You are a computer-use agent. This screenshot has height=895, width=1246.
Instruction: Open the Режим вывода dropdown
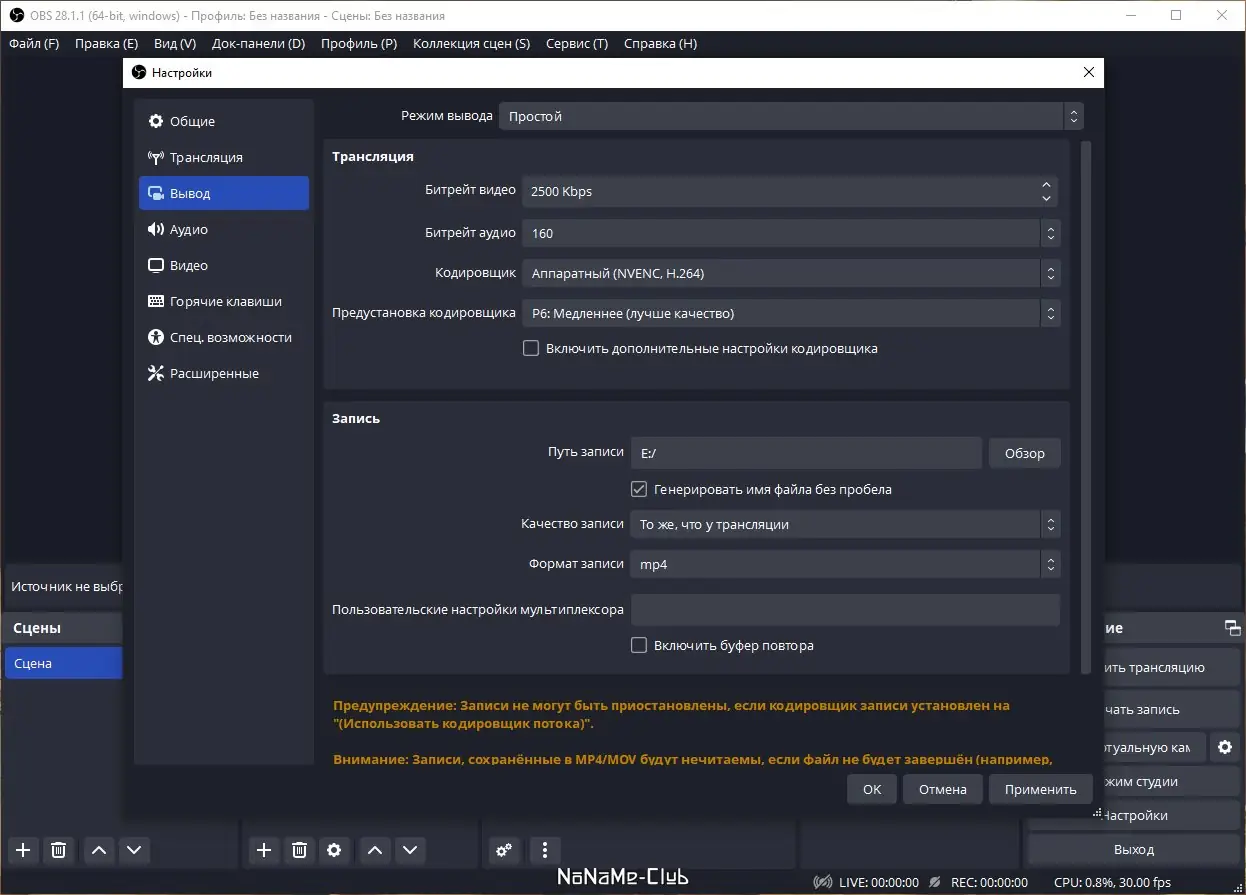coord(791,116)
